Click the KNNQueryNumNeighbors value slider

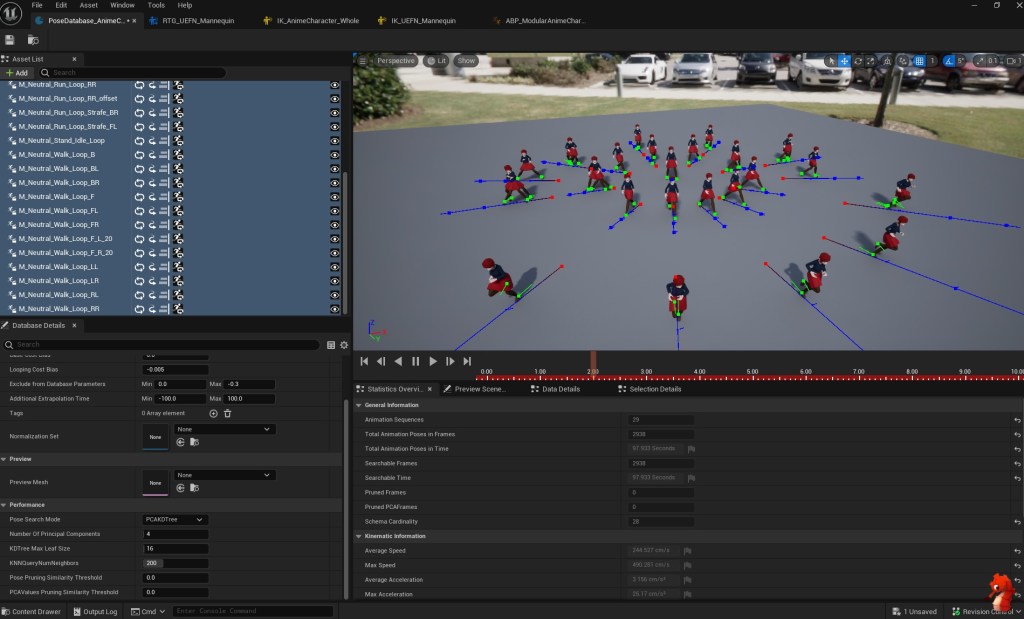coord(175,563)
